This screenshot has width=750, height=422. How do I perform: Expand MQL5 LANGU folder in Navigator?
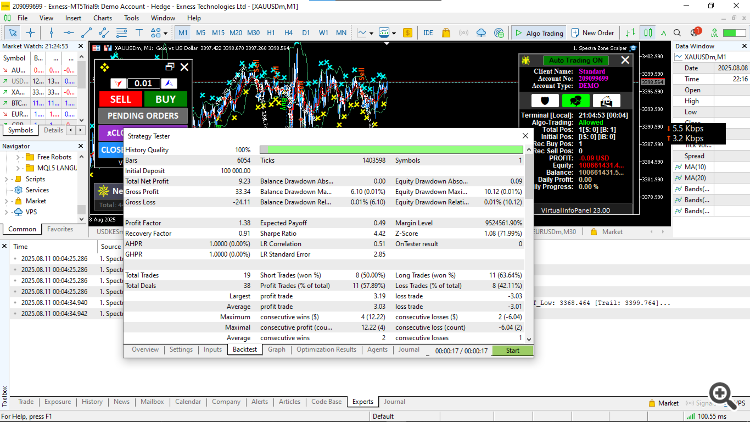coord(18,168)
